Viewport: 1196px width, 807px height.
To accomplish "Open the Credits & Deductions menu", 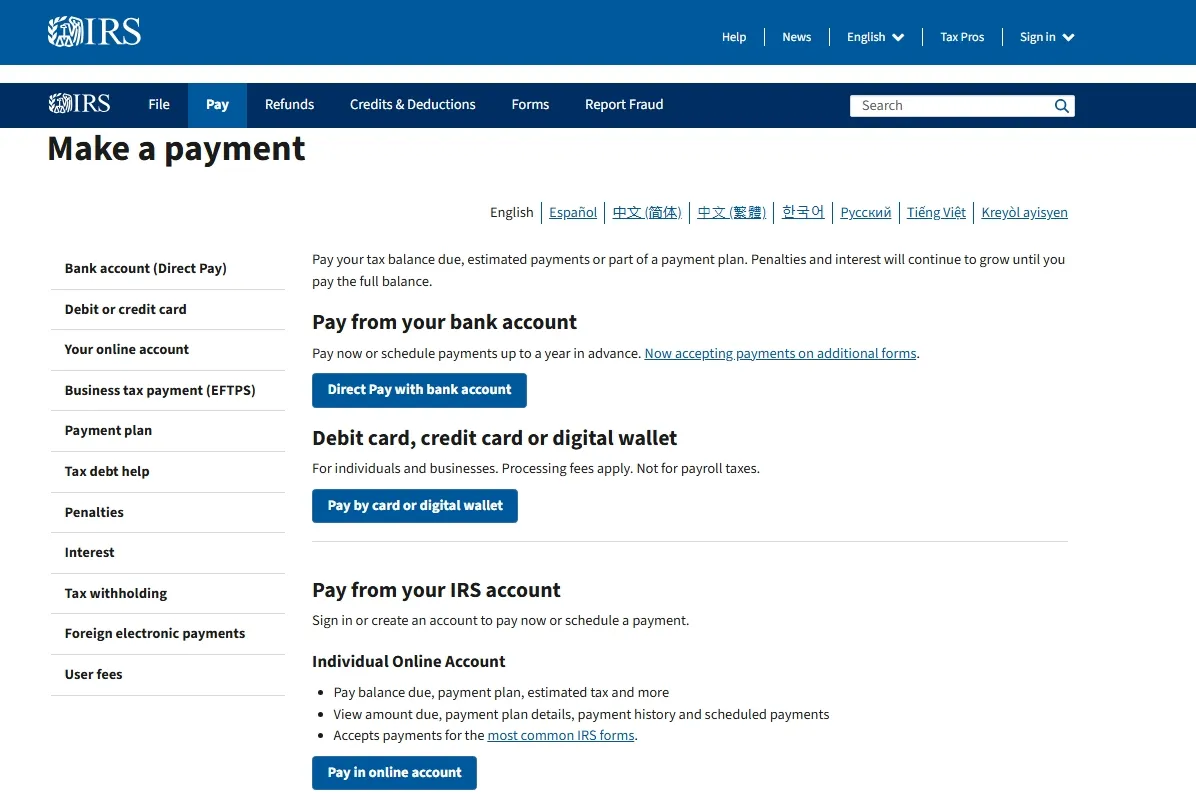I will click(413, 104).
